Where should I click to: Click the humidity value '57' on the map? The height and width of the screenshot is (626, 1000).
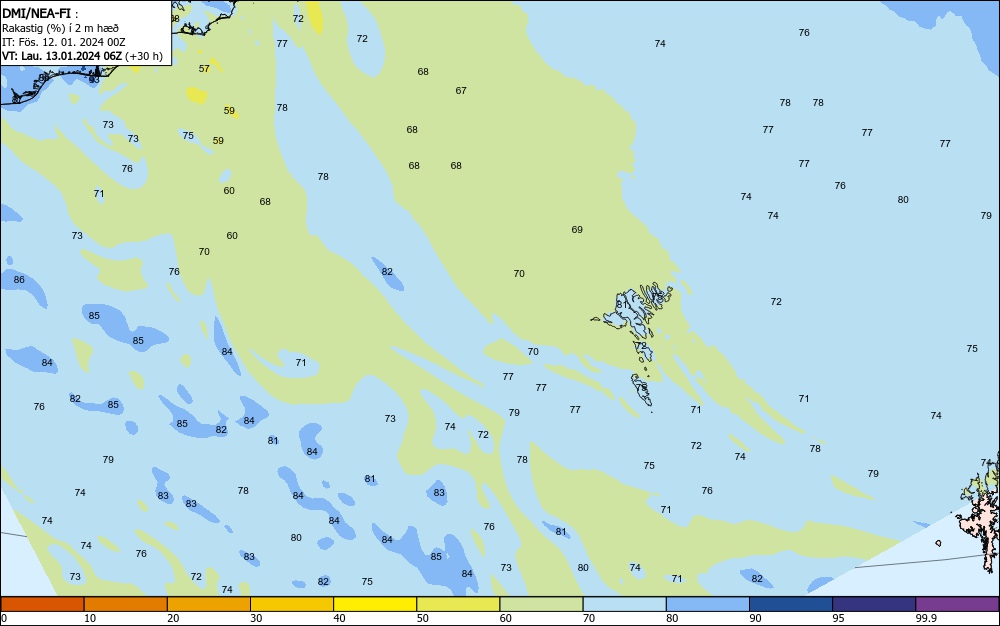point(204,69)
